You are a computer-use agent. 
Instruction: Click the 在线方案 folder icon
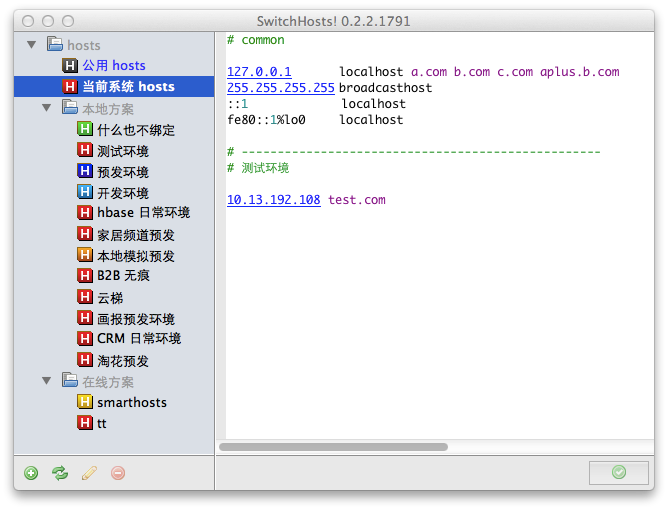70,380
